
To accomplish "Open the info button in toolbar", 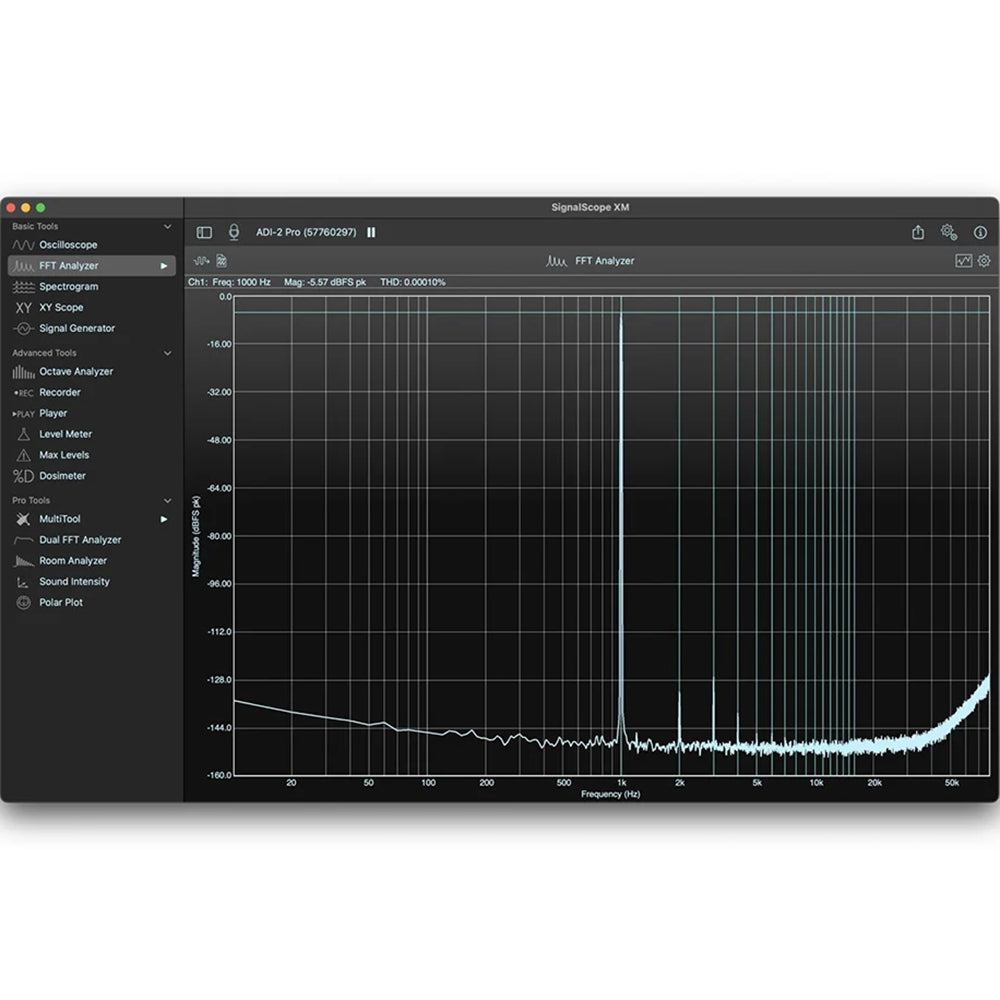I will tap(980, 232).
